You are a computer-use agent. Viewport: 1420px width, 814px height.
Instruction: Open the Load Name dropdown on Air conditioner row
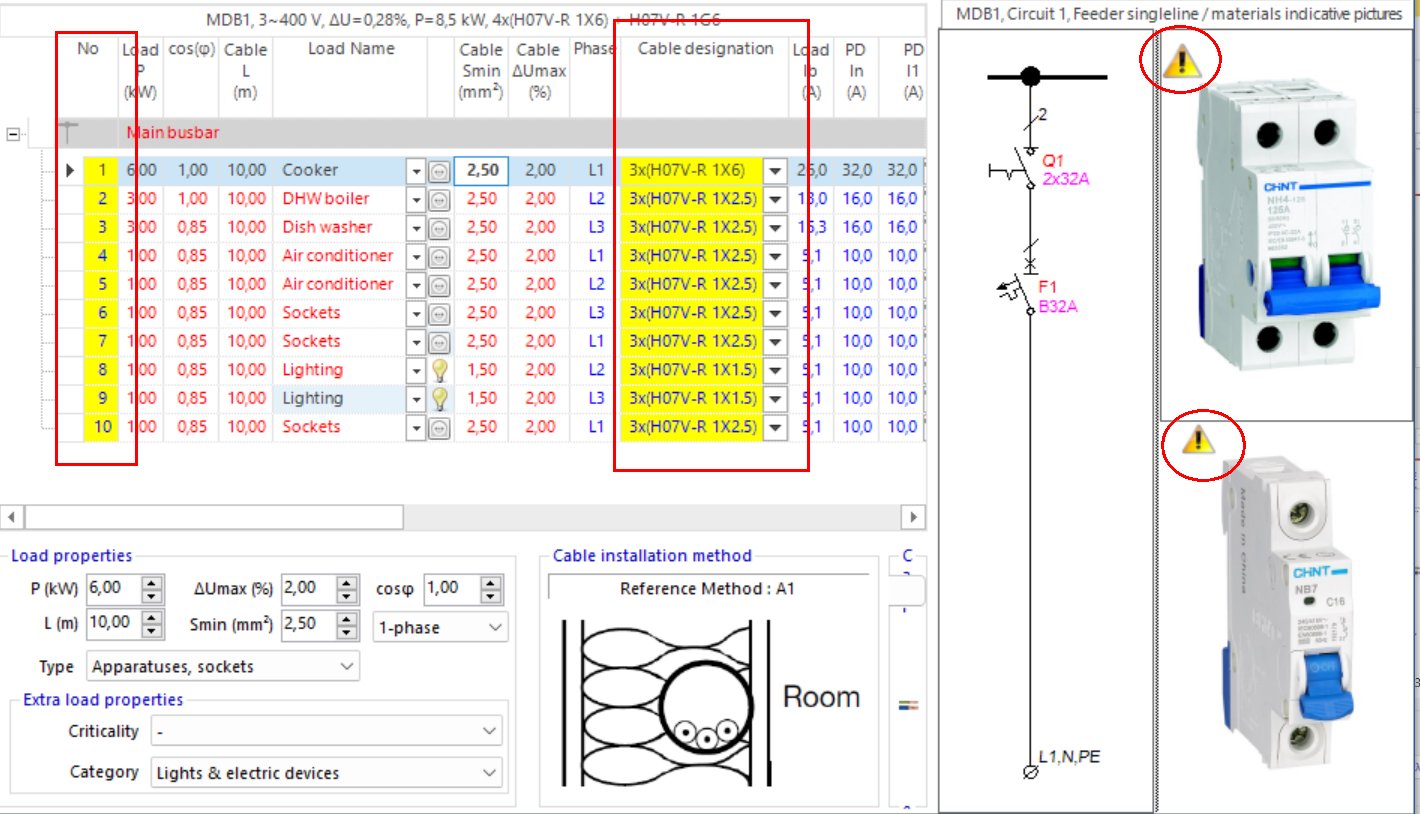(416, 255)
